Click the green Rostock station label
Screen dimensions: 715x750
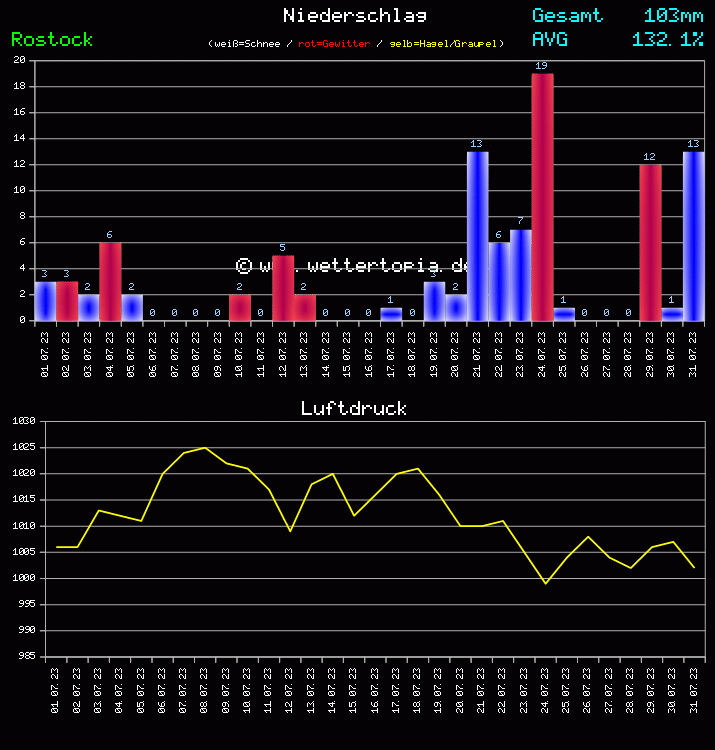pos(52,39)
